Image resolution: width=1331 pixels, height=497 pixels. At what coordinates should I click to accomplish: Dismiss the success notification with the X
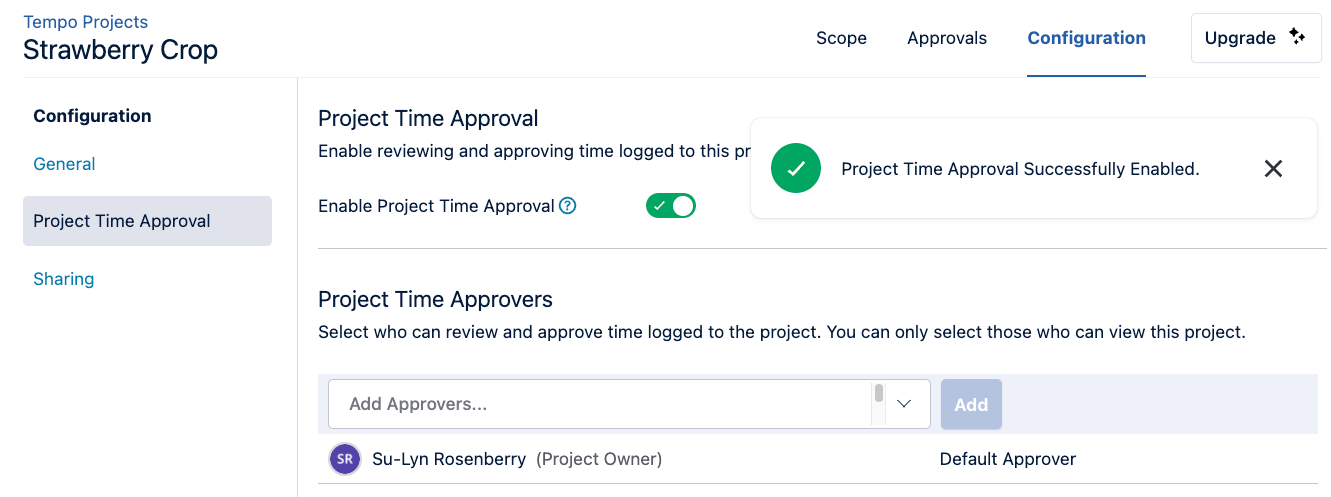click(1273, 169)
